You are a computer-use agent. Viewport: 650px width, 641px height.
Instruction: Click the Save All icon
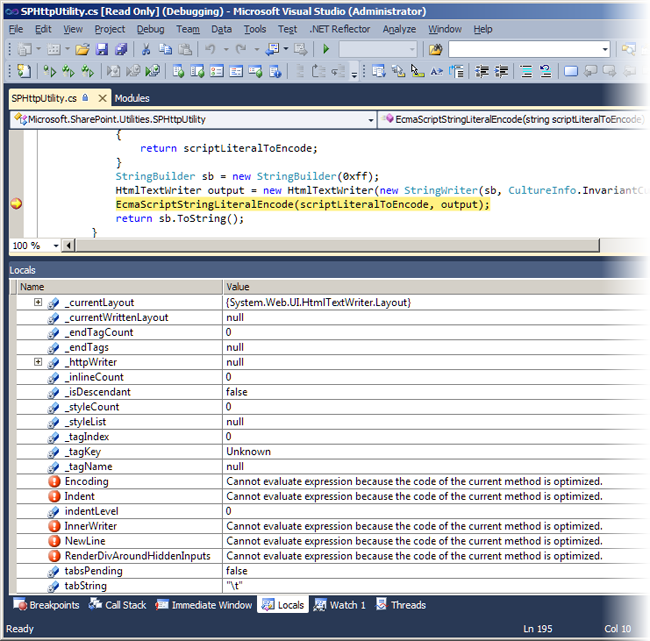(119, 49)
